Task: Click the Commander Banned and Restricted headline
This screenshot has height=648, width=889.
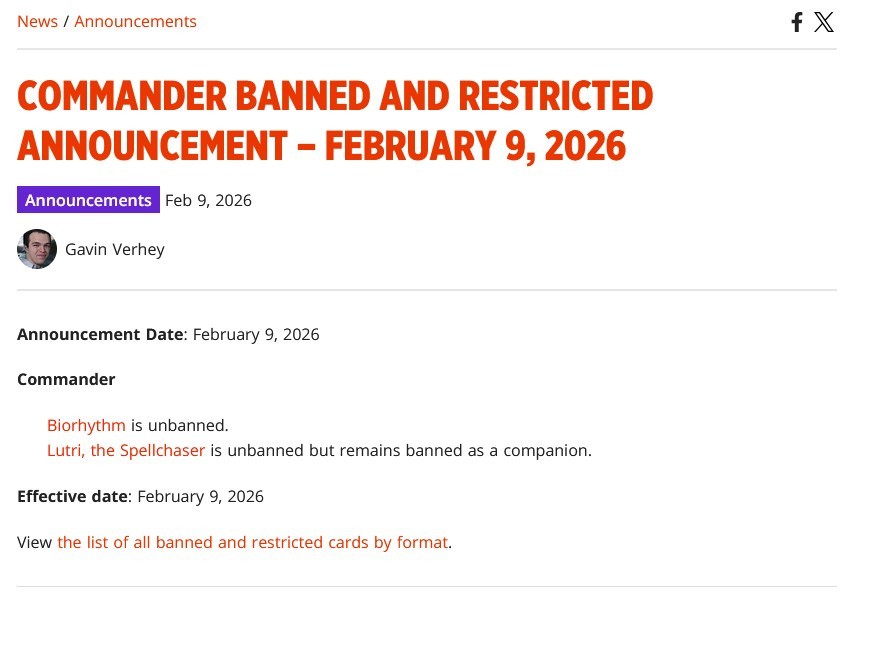Action: coord(335,121)
